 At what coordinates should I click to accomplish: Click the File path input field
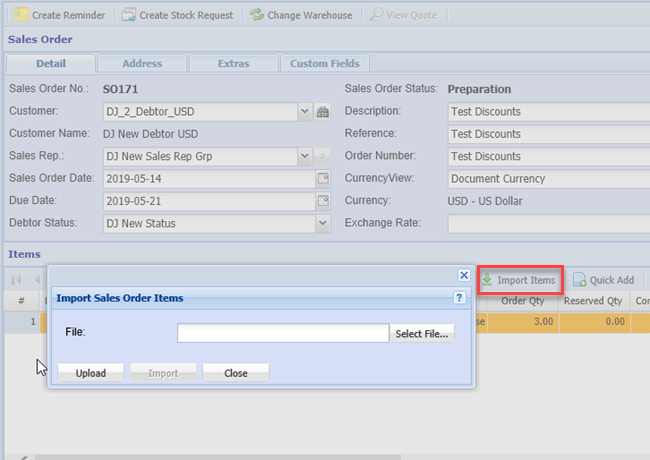(283, 334)
